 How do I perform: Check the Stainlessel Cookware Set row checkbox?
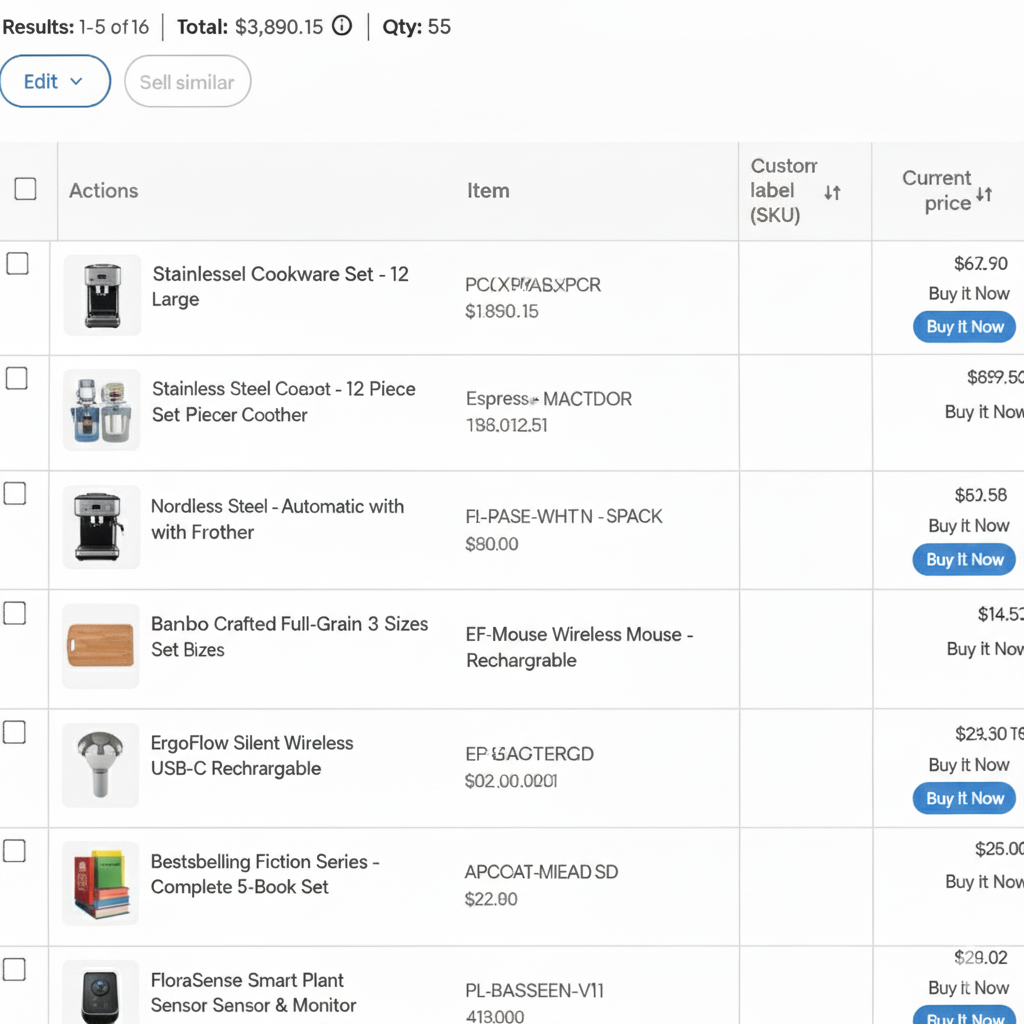(18, 263)
